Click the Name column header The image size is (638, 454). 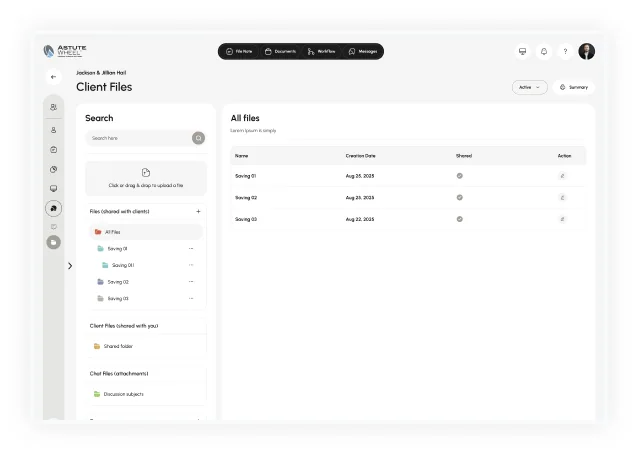(241, 156)
